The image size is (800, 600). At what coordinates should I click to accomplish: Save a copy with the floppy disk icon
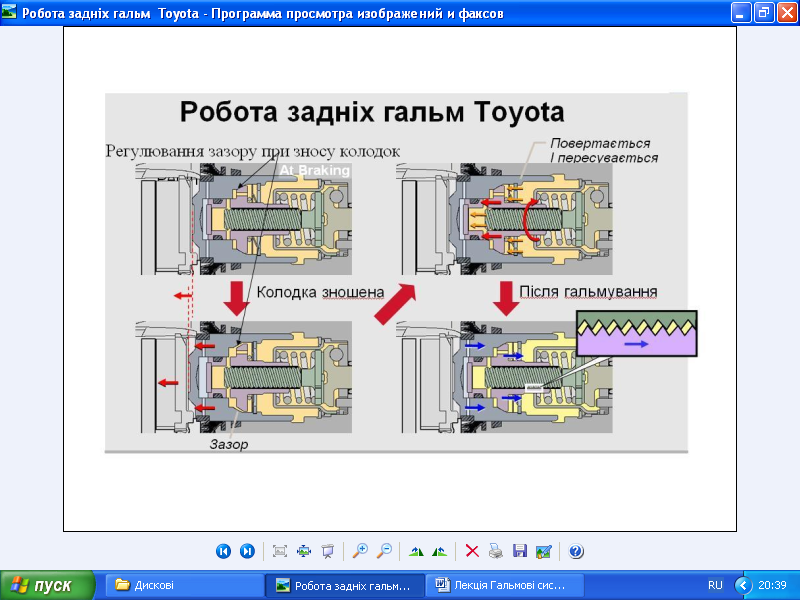520,551
